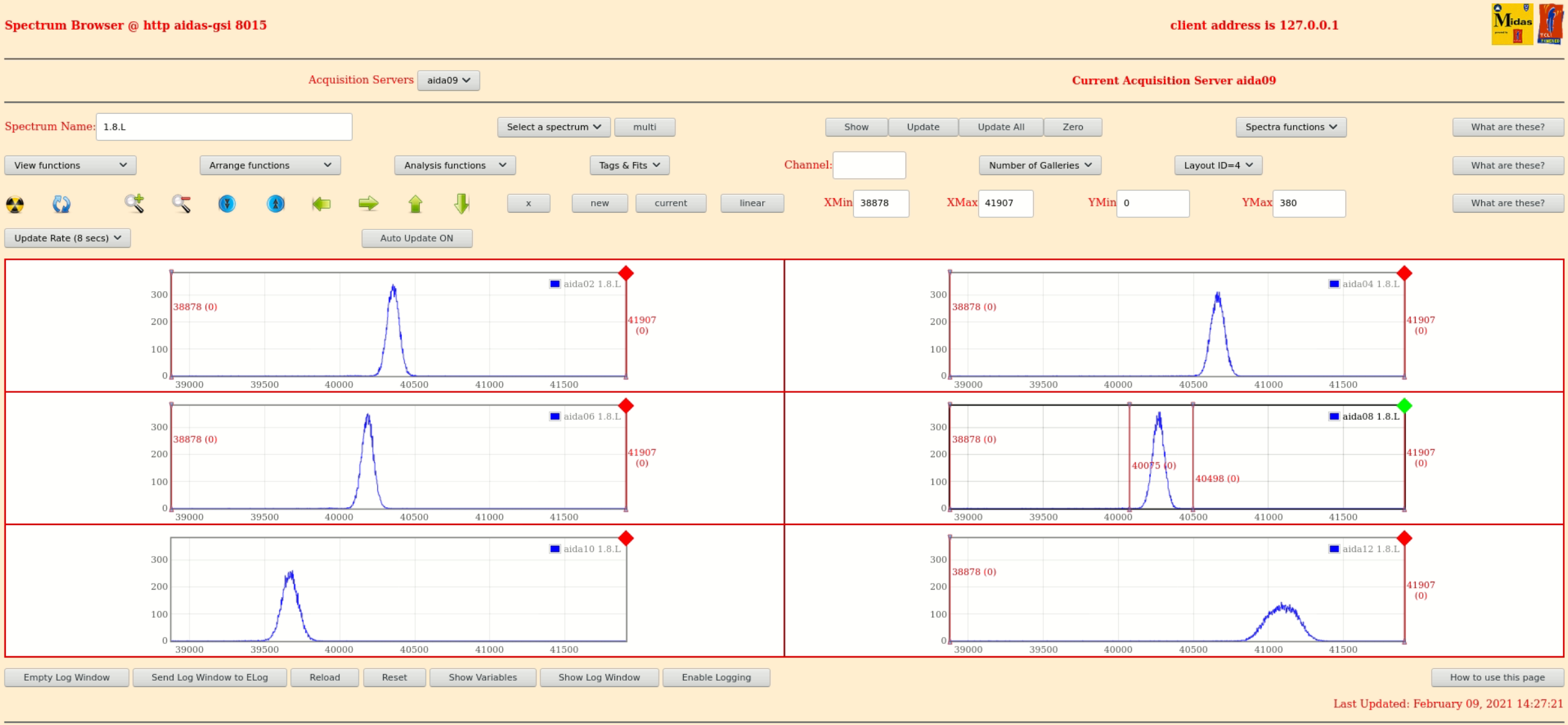Click the green left arrow icon
Image resolution: width=1568 pixels, height=725 pixels.
pyautogui.click(x=321, y=204)
